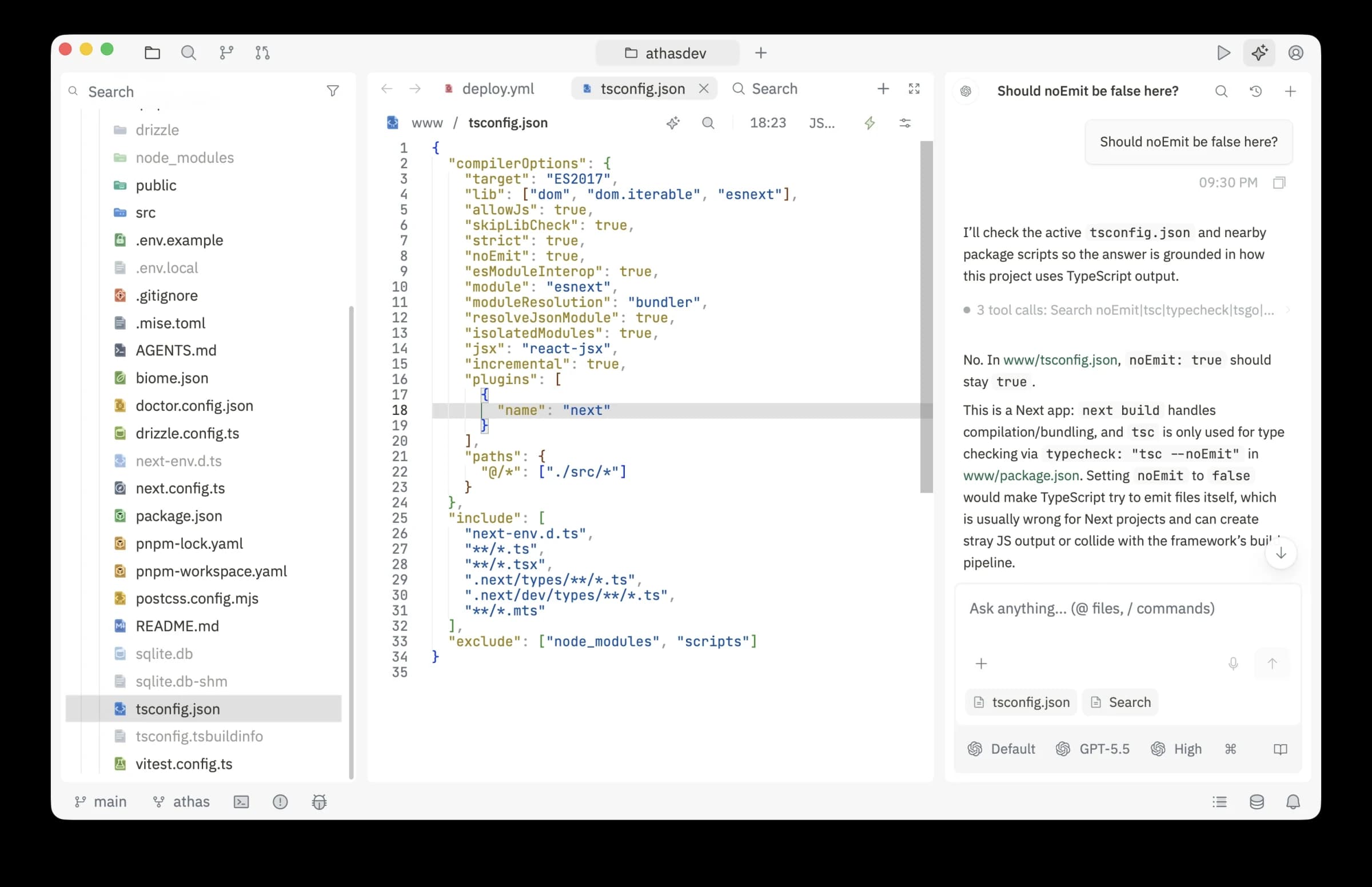1372x887 pixels.
Task: Open editor settings sliders icon
Action: pos(905,123)
